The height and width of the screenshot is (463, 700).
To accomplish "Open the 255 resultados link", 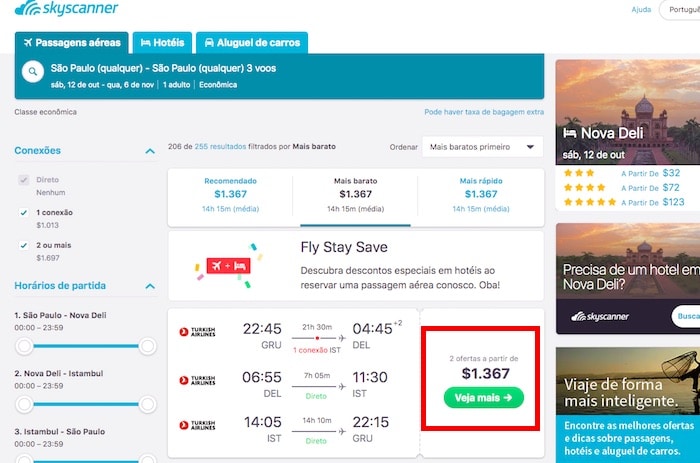I will click(x=220, y=146).
